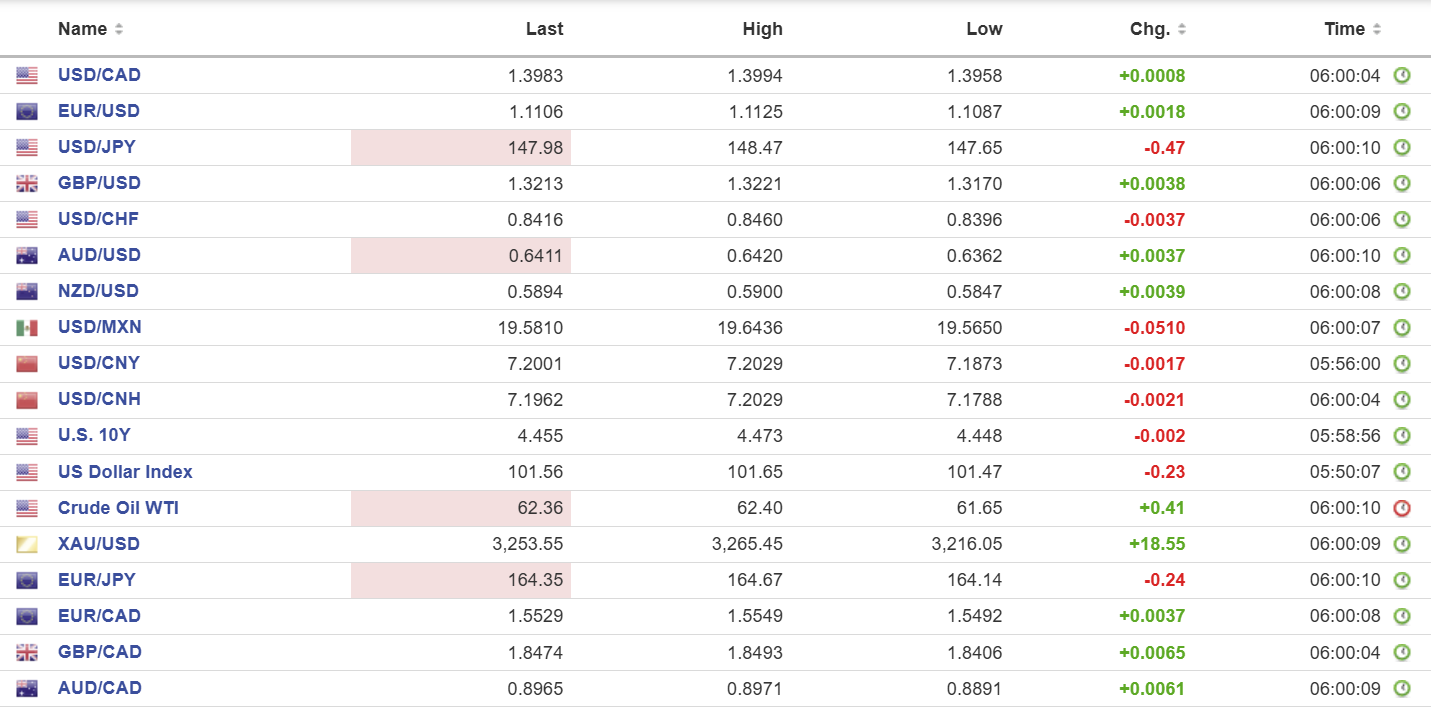Click the highlighted 147.98 USD/JPY last price
This screenshot has height=707, width=1431.
click(537, 148)
